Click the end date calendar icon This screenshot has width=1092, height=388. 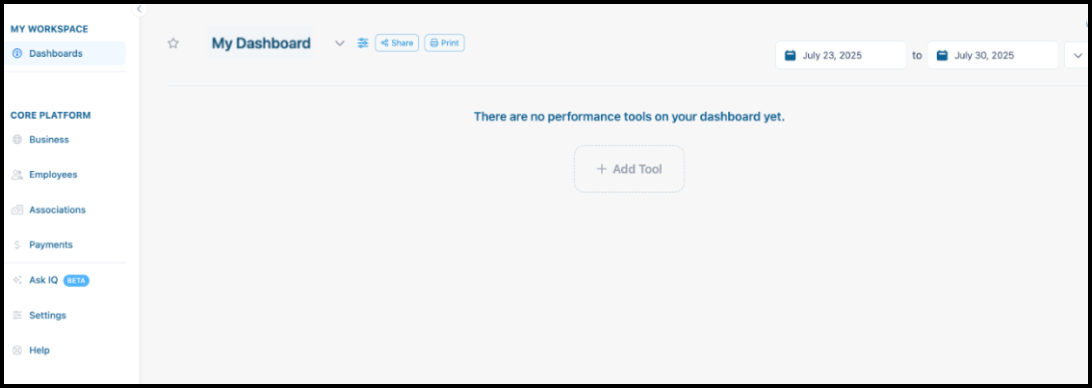pyautogui.click(x=942, y=55)
